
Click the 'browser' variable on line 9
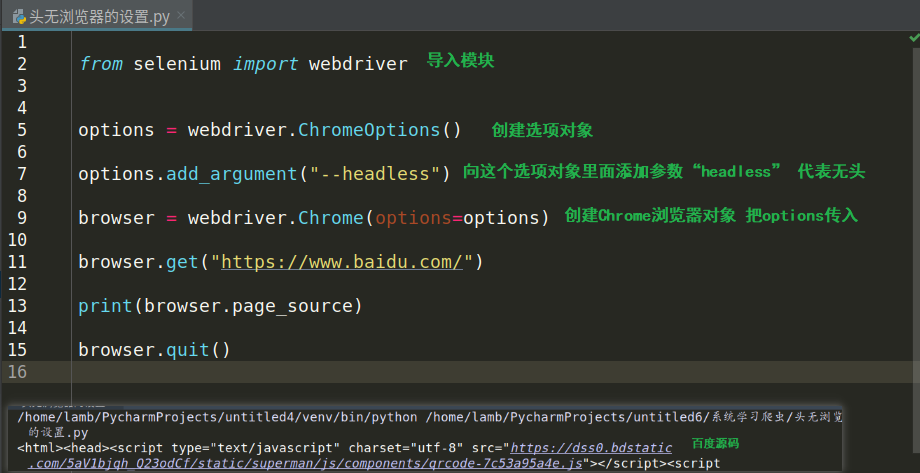(x=116, y=218)
